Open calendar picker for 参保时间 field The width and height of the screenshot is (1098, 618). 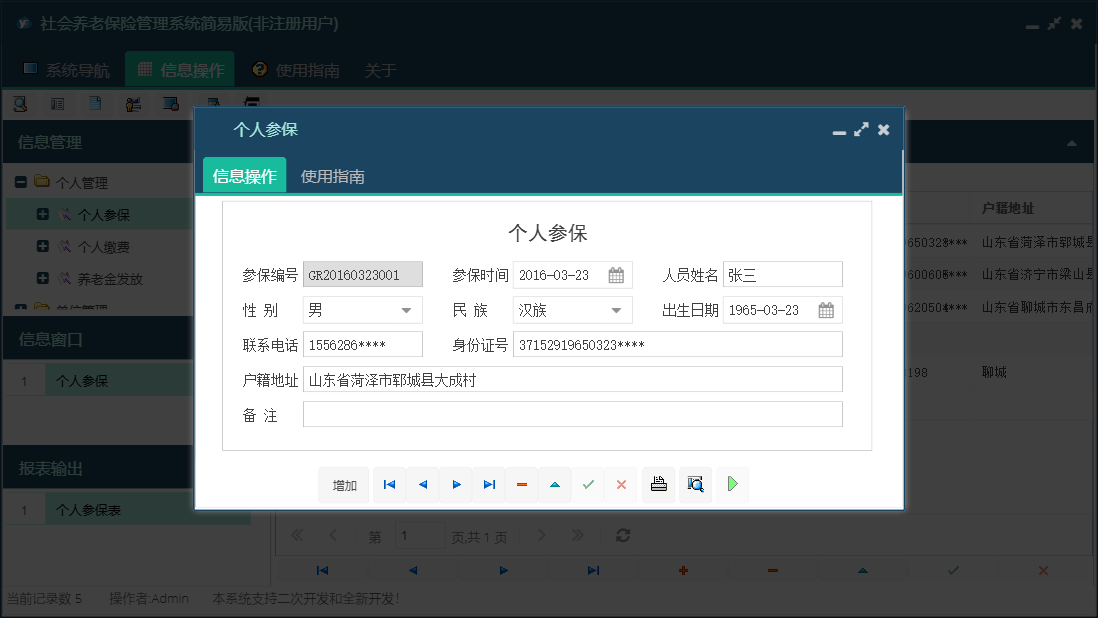[618, 273]
